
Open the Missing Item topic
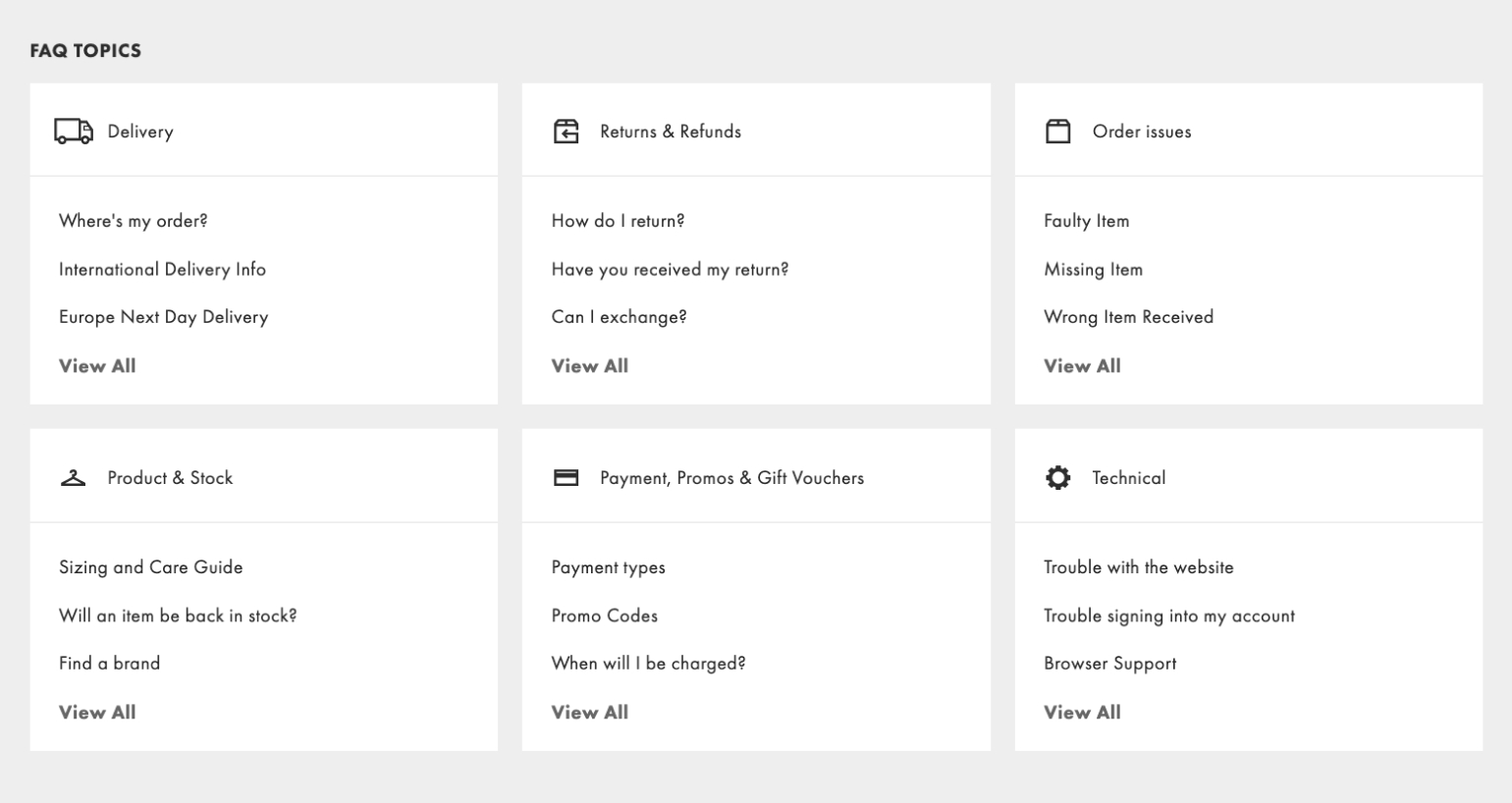1094,269
